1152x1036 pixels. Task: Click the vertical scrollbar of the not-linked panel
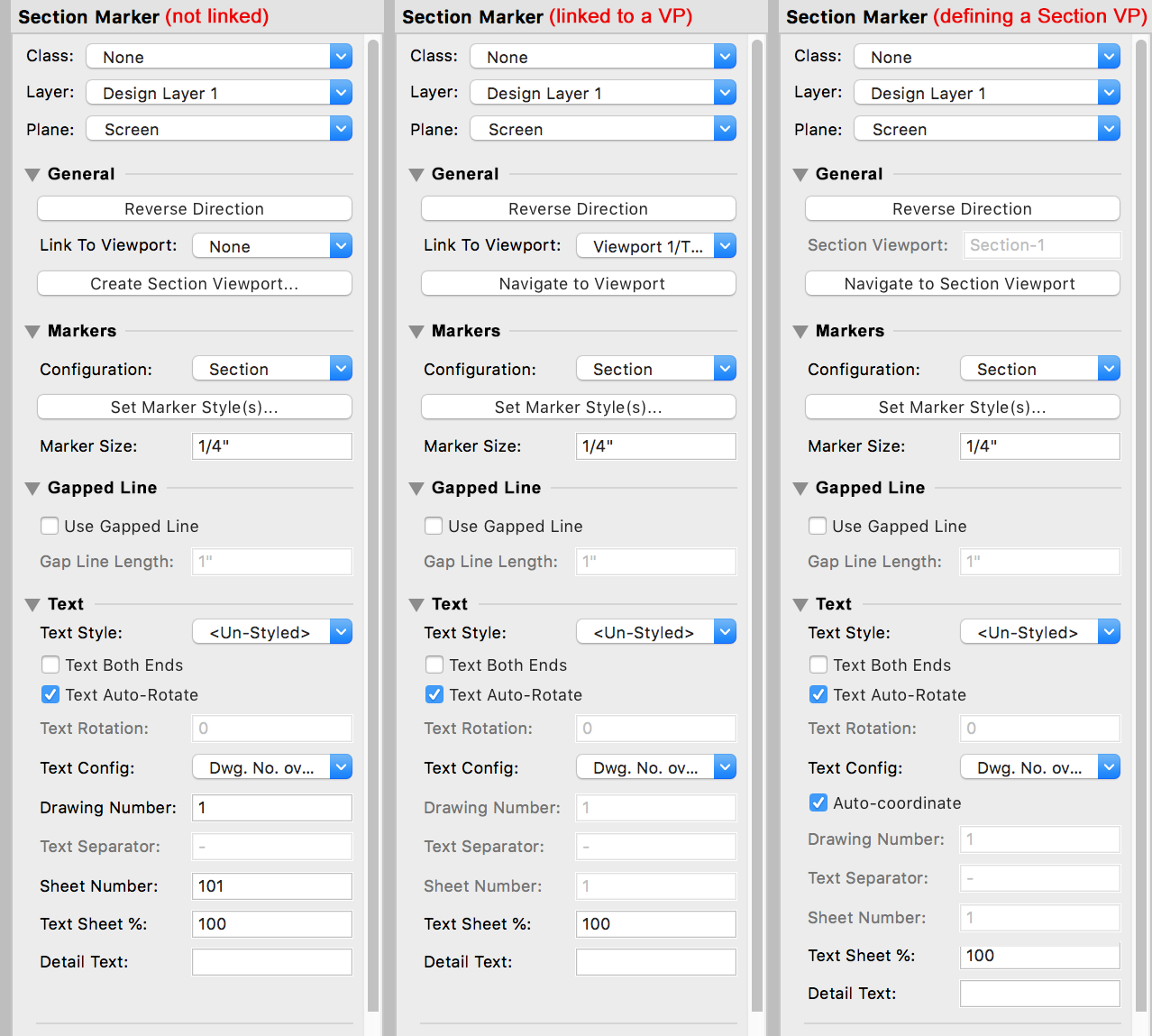pos(373,523)
